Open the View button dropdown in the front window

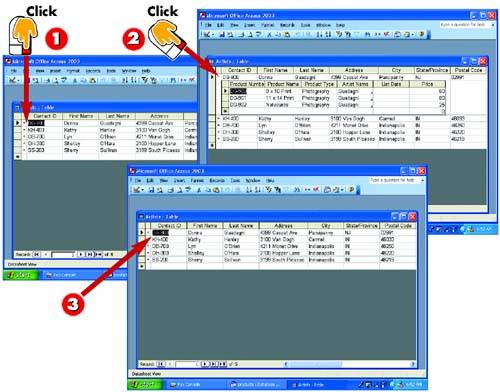[143, 190]
